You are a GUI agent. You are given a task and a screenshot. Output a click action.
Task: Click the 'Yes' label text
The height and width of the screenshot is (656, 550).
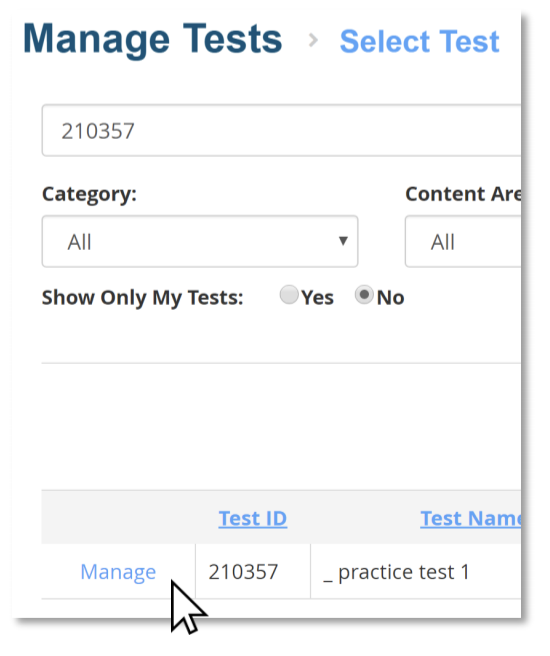[x=317, y=298]
